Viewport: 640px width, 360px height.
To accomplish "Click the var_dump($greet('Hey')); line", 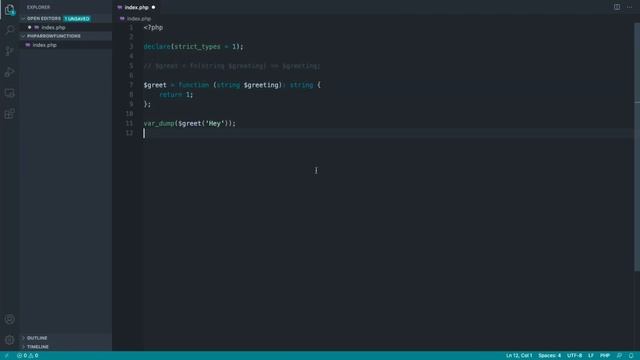I will [189, 123].
